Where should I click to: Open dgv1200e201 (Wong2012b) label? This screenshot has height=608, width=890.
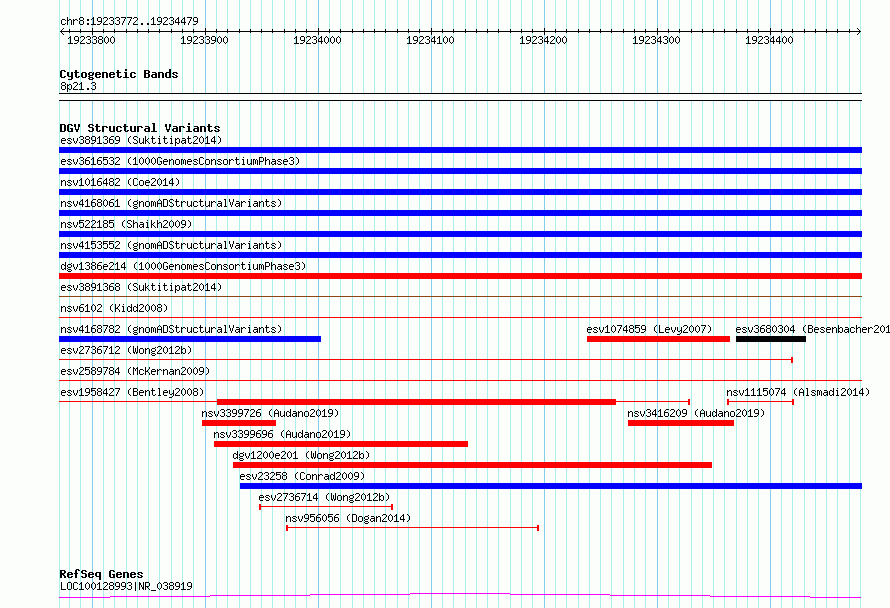coord(301,455)
